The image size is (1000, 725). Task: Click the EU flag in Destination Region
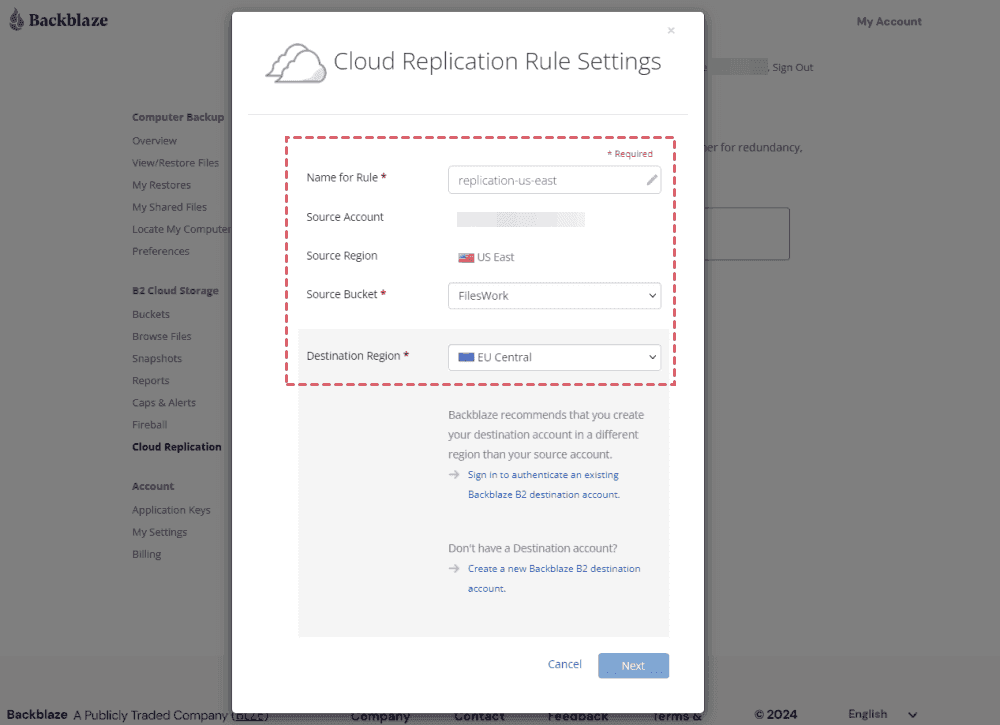click(x=466, y=357)
